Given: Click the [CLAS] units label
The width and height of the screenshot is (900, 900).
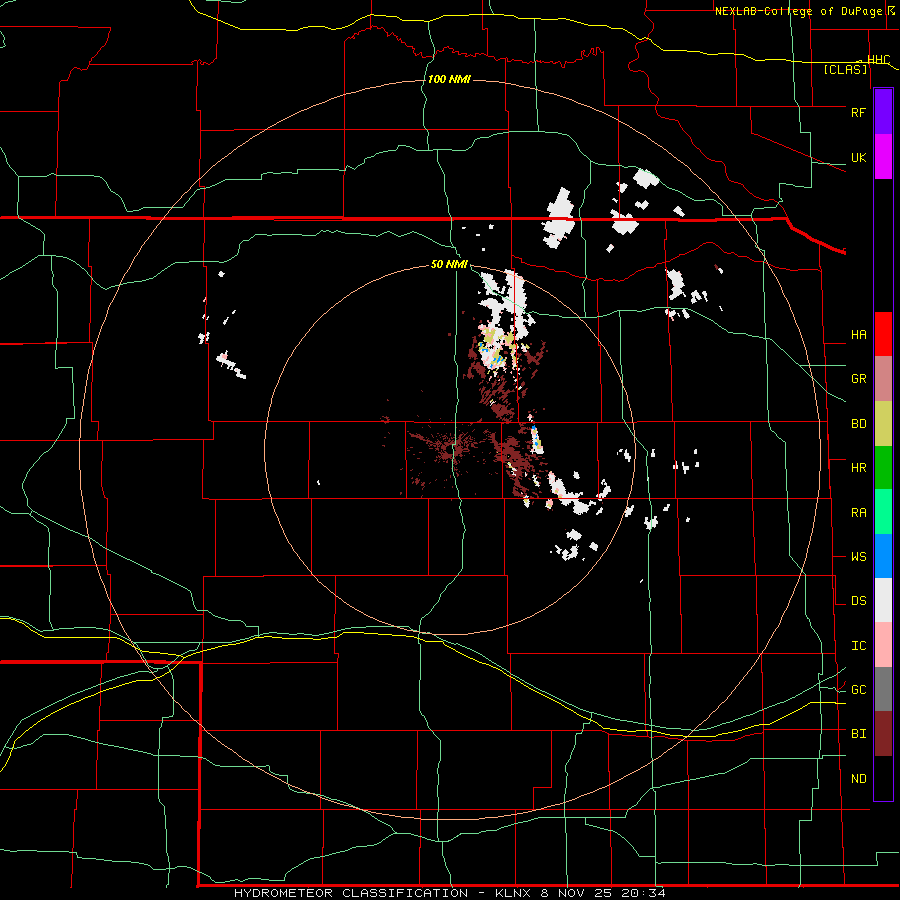Looking at the screenshot, I should click(x=845, y=70).
